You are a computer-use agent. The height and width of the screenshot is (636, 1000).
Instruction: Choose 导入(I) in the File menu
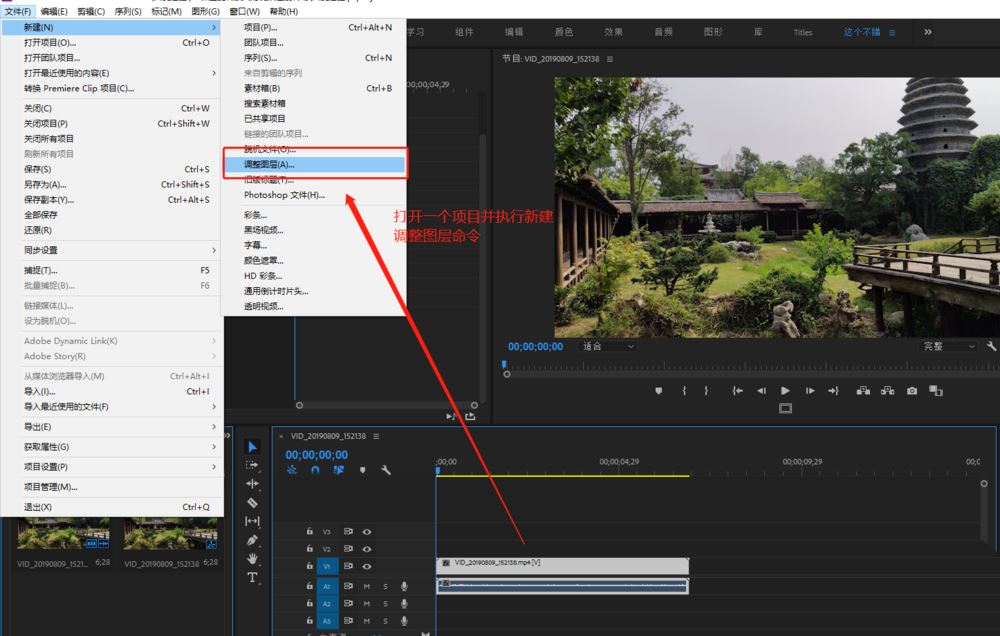[x=112, y=391]
